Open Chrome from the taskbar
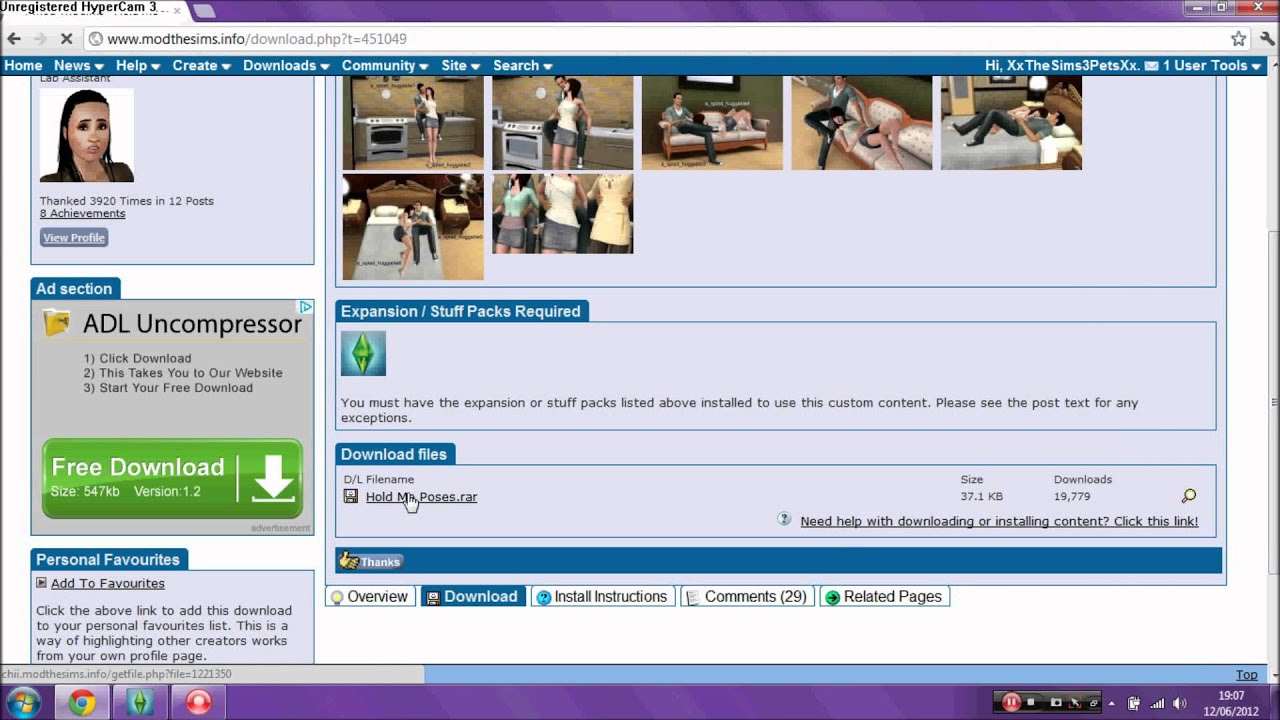This screenshot has height=720, width=1280. coord(82,703)
